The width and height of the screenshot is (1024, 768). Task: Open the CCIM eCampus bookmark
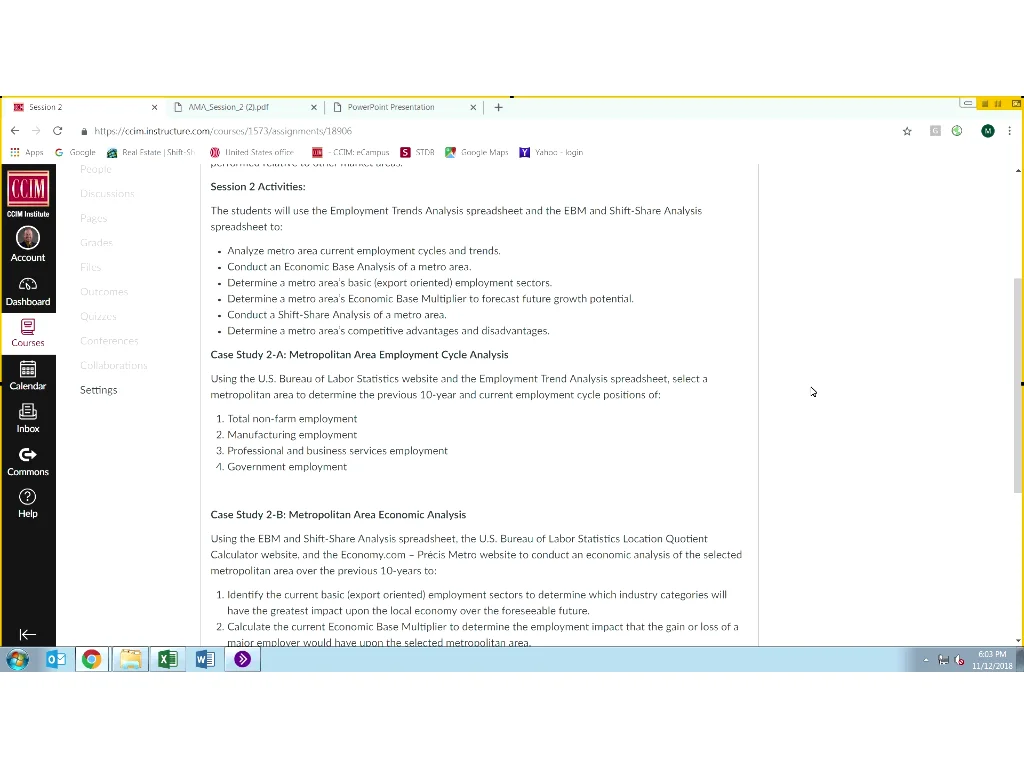pyautogui.click(x=350, y=152)
